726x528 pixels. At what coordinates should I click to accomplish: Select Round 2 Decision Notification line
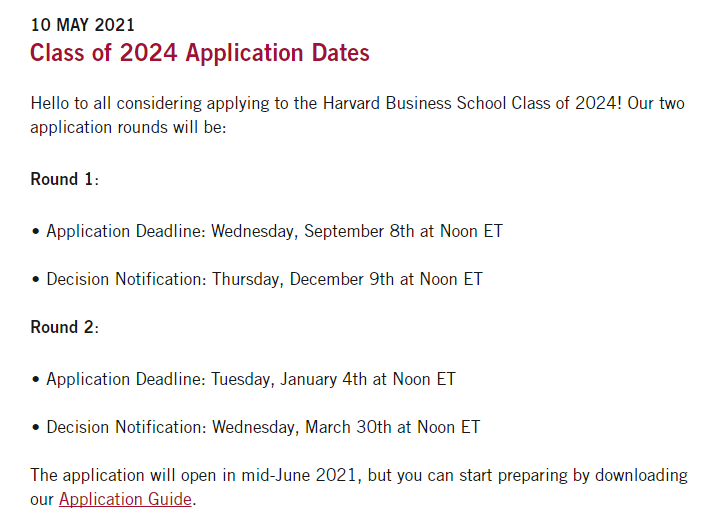[x=256, y=427]
